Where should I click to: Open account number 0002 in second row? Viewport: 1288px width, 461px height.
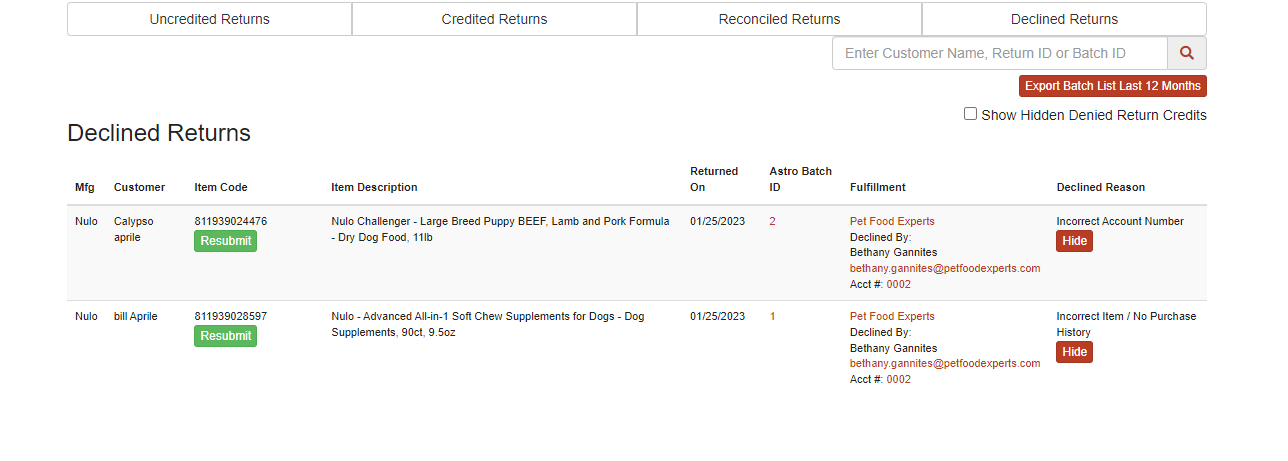click(x=899, y=380)
